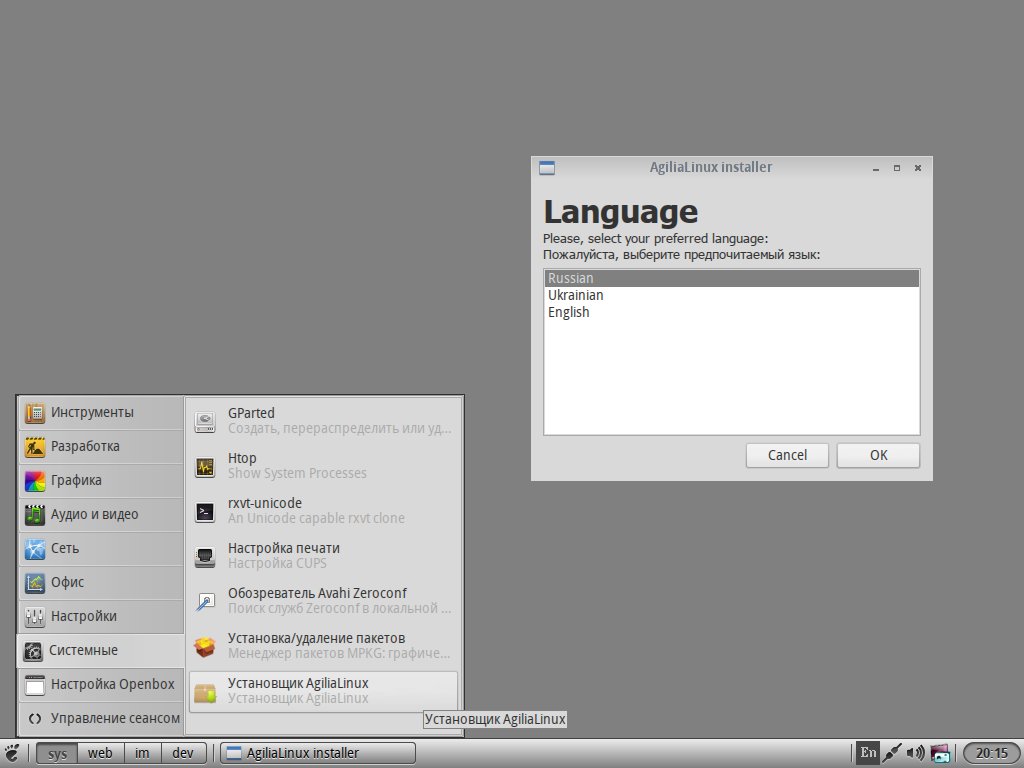This screenshot has width=1024, height=768.
Task: Open the Офис menu category
Action: pyautogui.click(x=101, y=583)
